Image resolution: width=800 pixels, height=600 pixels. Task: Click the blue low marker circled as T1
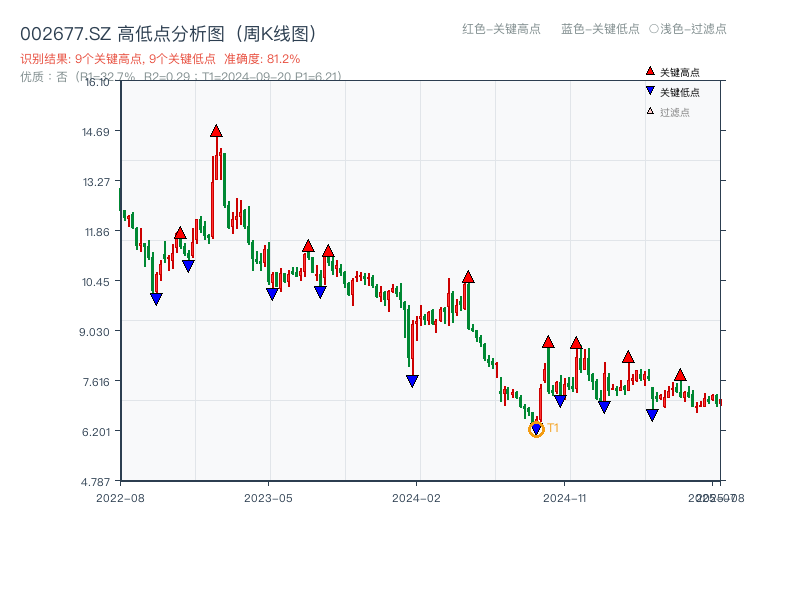click(x=536, y=430)
